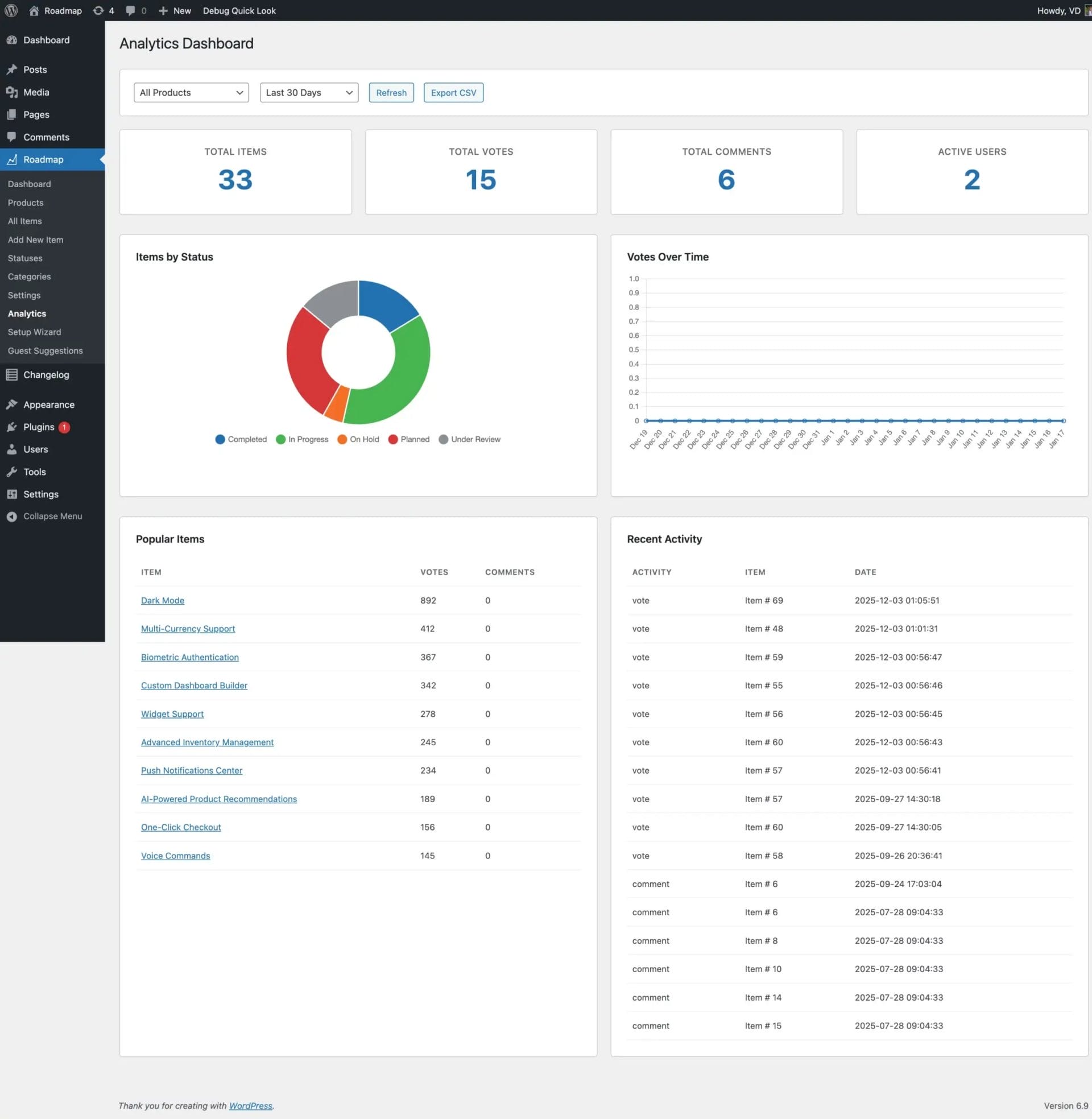Click the Refresh button
This screenshot has width=1092, height=1119.
391,92
